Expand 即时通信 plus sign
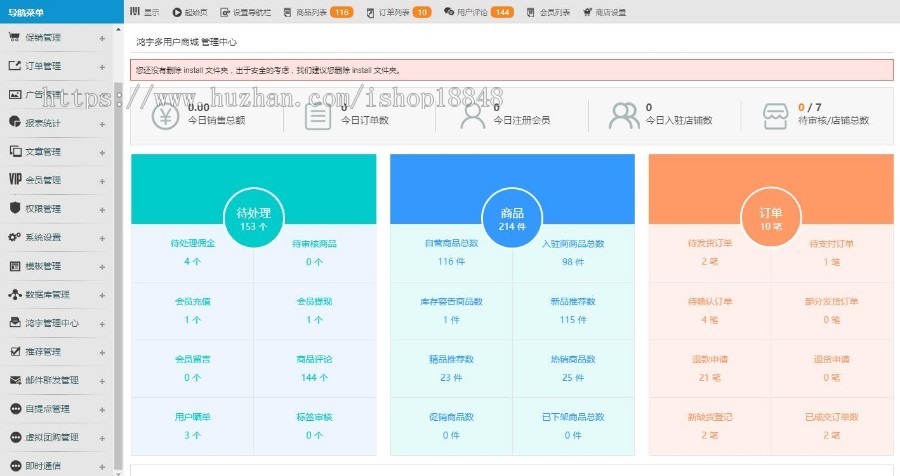Image resolution: width=900 pixels, height=476 pixels. (102, 467)
